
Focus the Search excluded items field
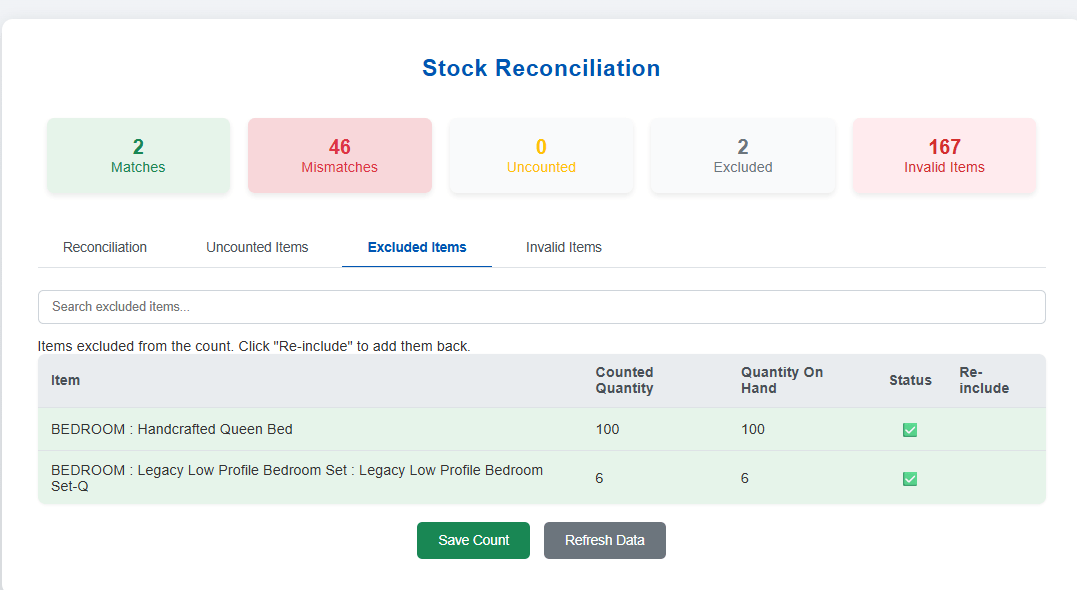[x=541, y=307]
